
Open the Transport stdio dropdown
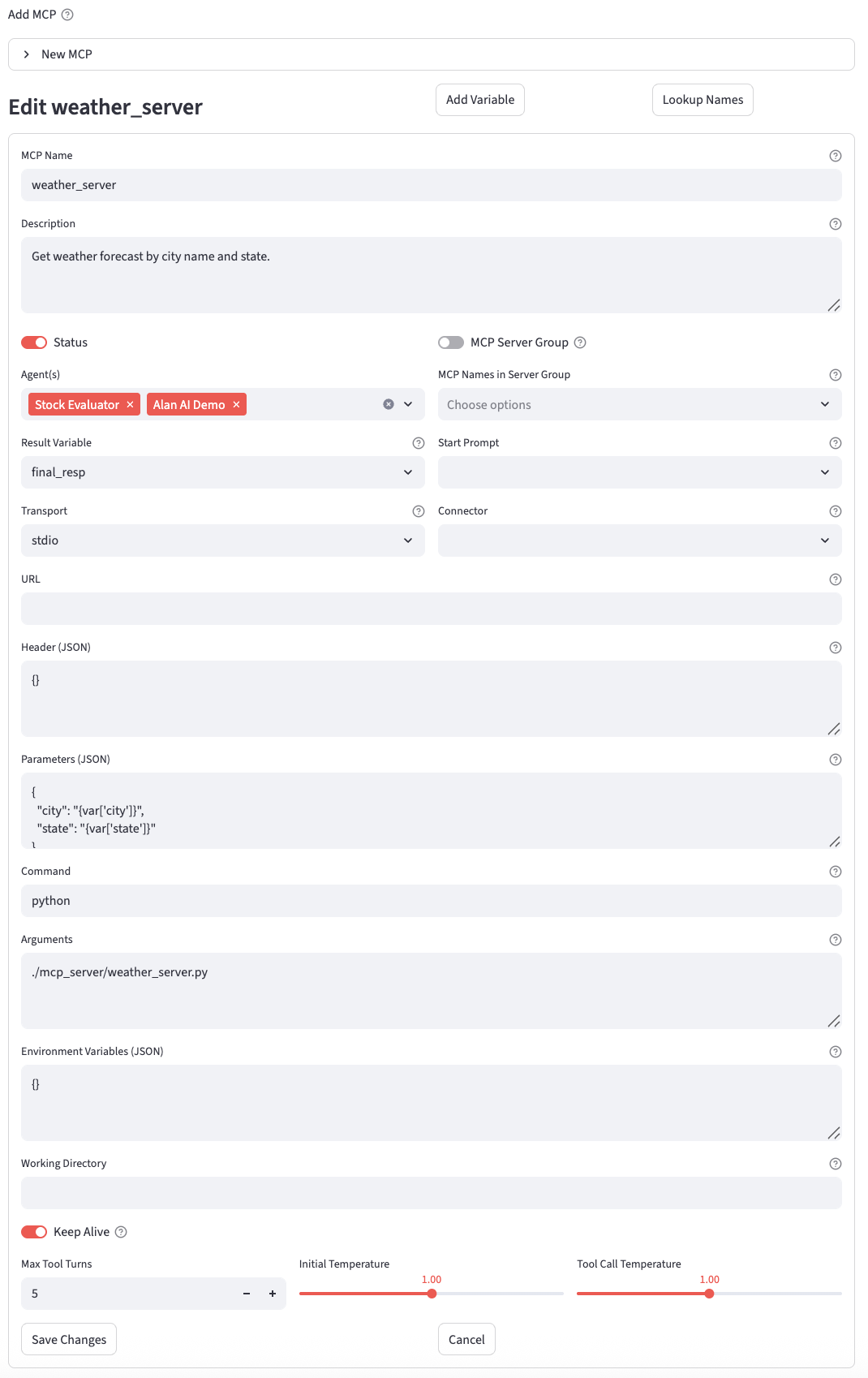pyautogui.click(x=222, y=540)
